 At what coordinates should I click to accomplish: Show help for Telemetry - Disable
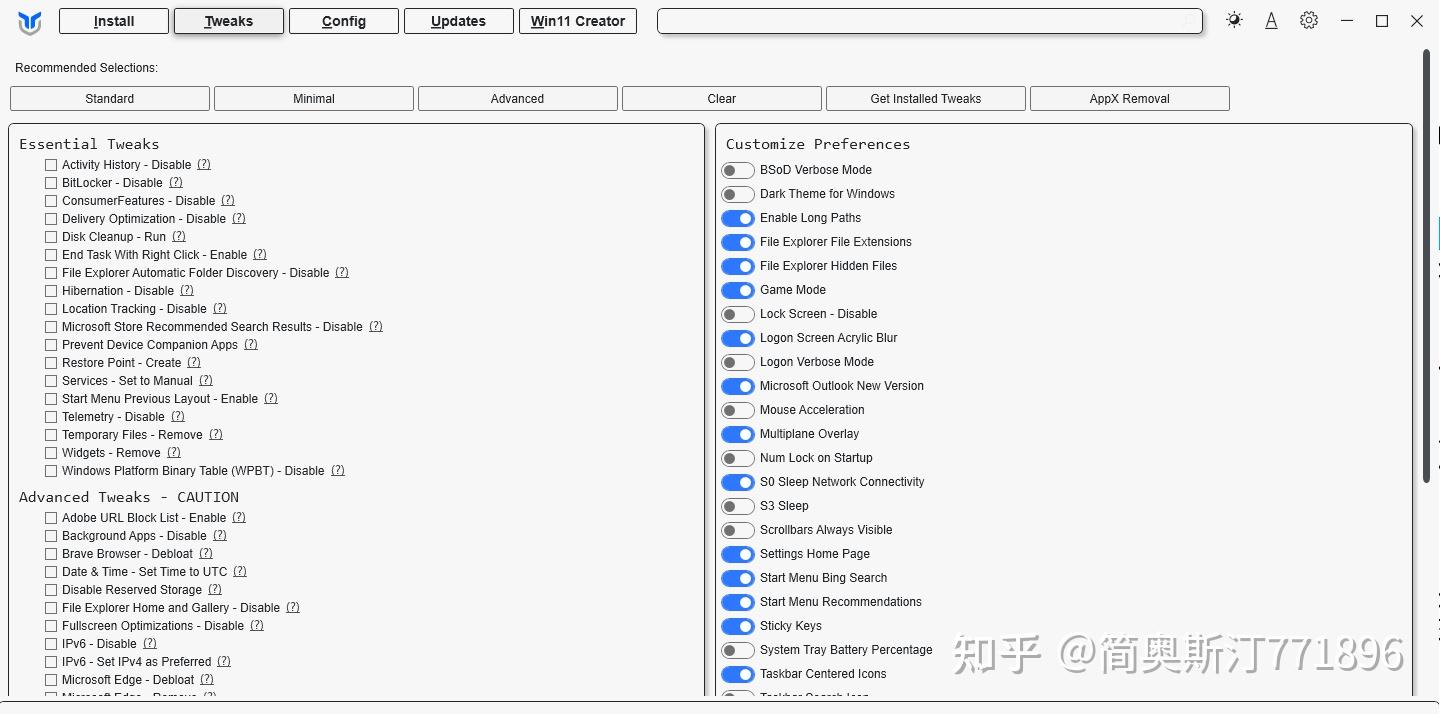coord(178,417)
